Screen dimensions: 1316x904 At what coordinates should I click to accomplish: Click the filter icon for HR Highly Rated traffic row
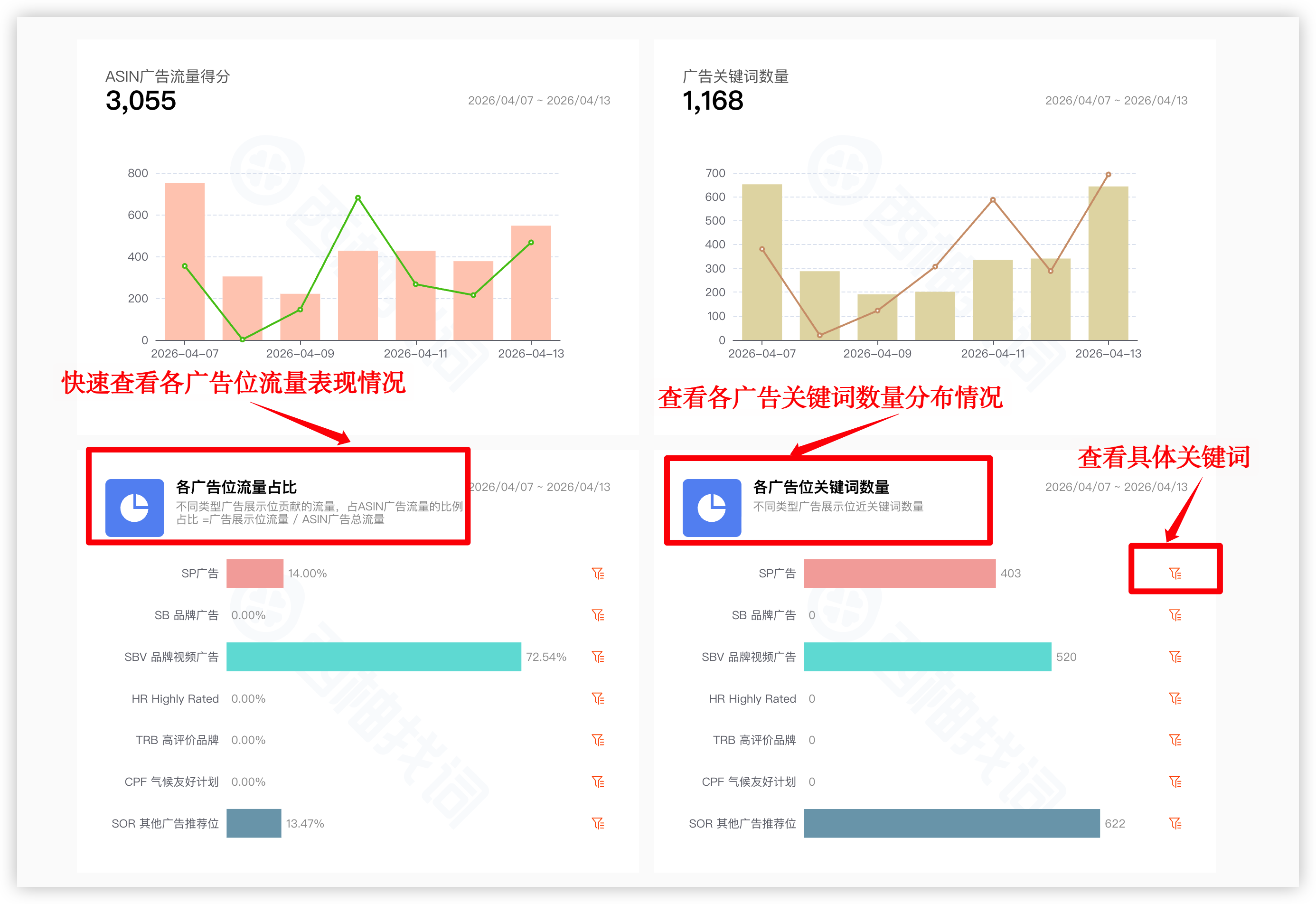pos(599,698)
